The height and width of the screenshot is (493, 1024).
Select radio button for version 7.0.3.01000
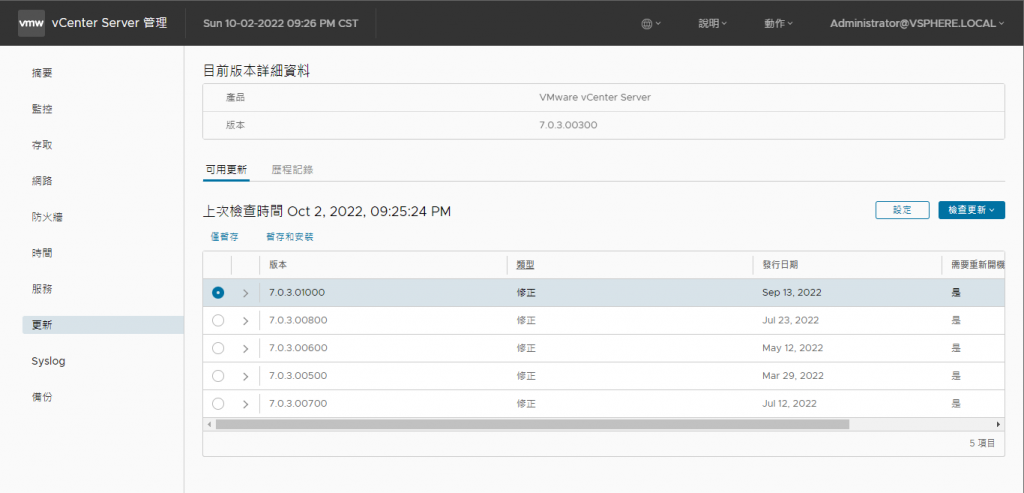coord(218,293)
